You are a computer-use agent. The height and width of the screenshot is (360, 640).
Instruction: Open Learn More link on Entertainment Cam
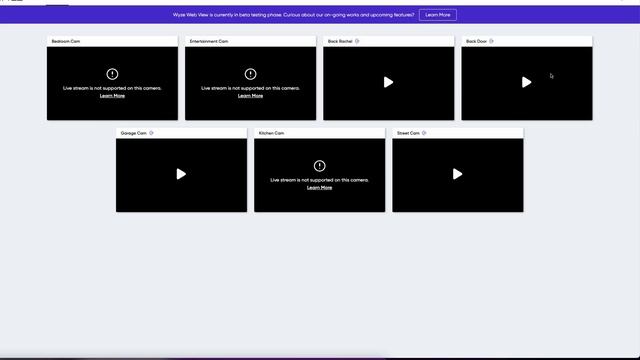250,96
